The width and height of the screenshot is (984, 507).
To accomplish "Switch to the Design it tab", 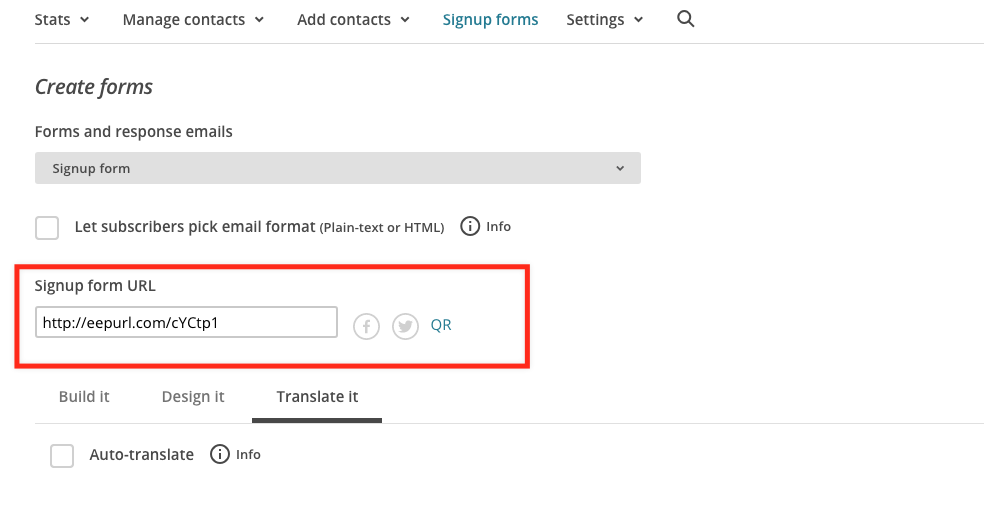I will pyautogui.click(x=193, y=397).
